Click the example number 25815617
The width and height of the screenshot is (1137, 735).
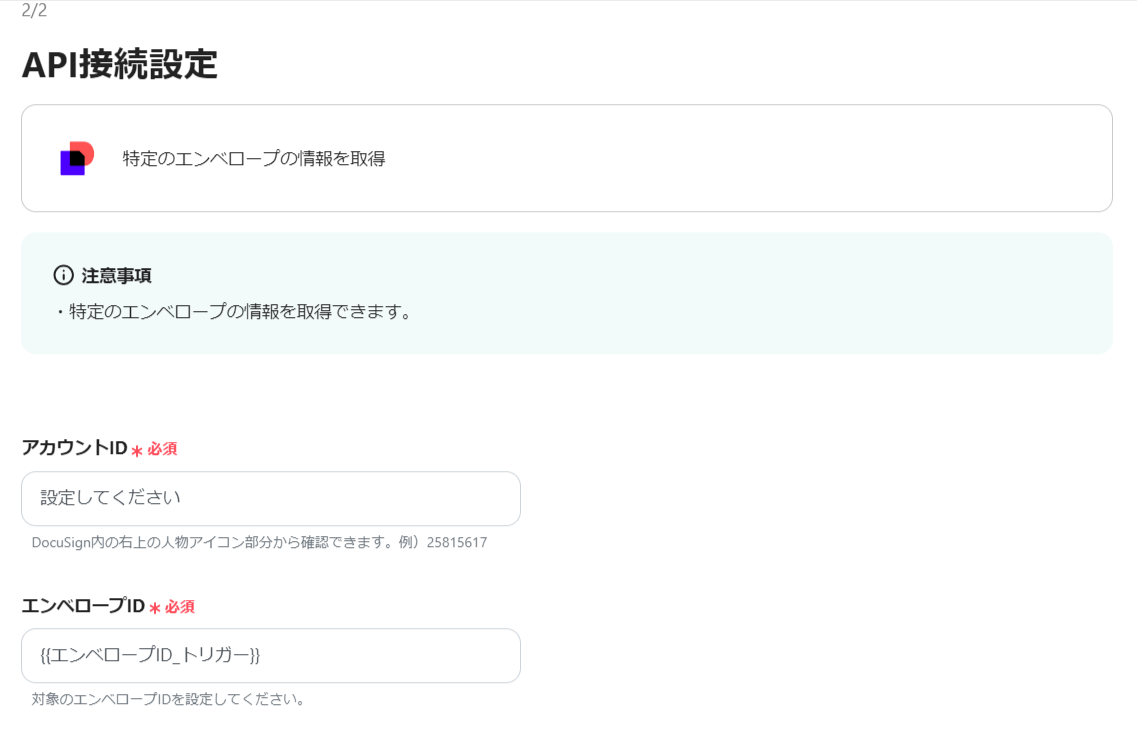(457, 542)
